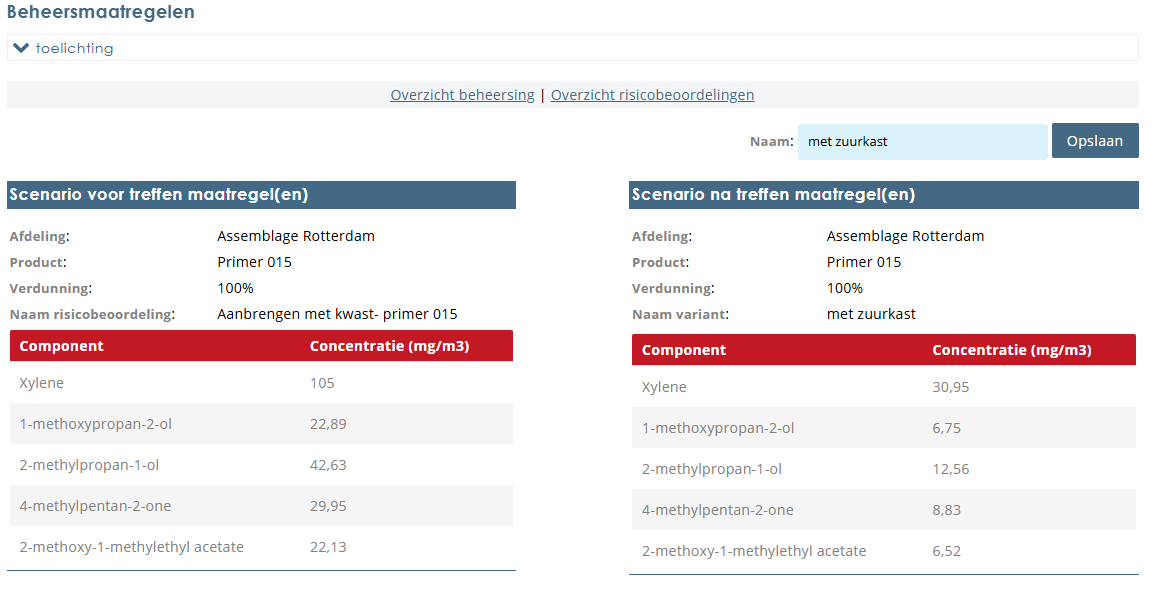This screenshot has width=1159, height=590.
Task: Open Overzicht beheersing
Action: click(x=462, y=94)
